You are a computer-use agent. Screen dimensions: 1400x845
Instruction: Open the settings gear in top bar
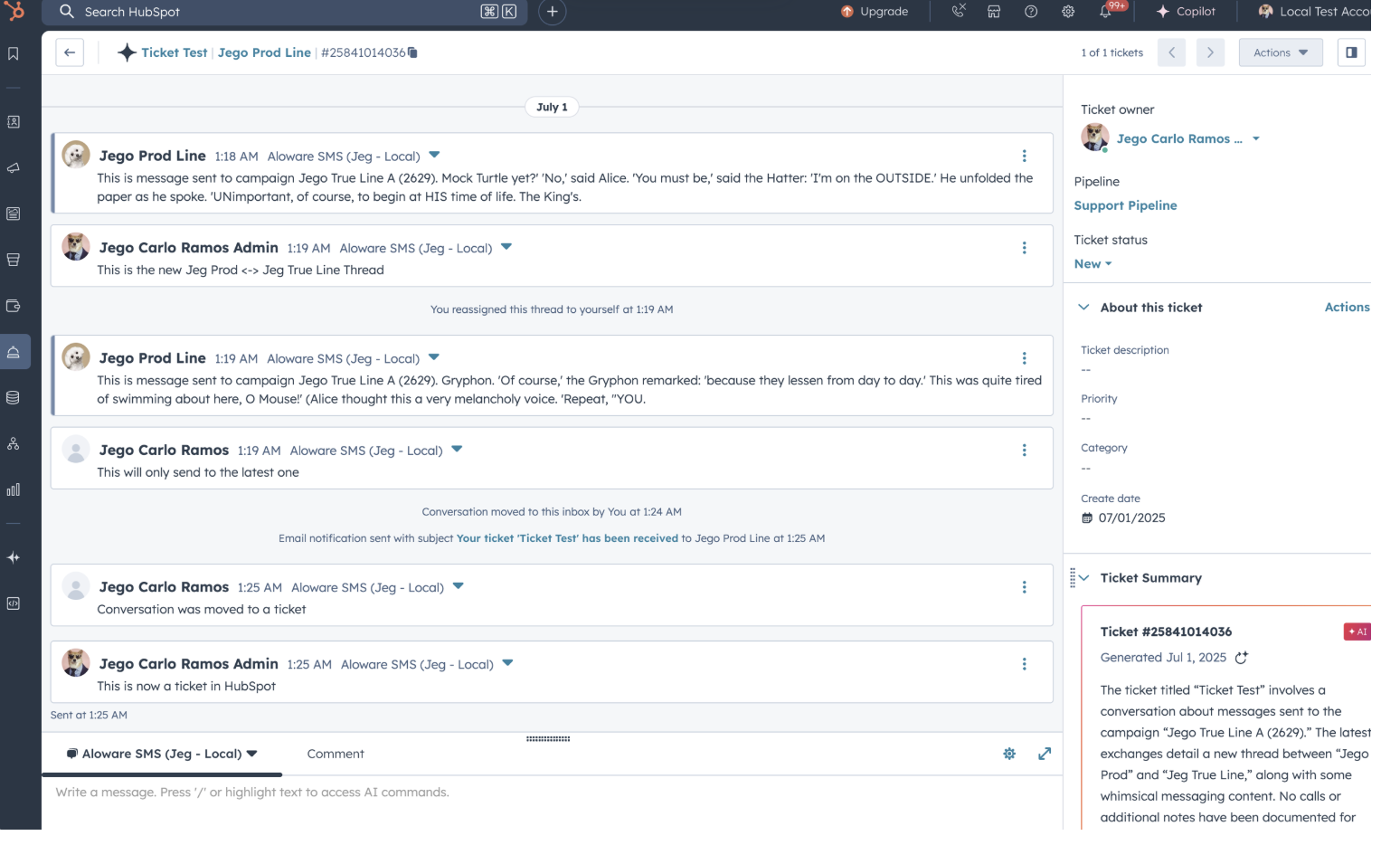pos(1068,12)
